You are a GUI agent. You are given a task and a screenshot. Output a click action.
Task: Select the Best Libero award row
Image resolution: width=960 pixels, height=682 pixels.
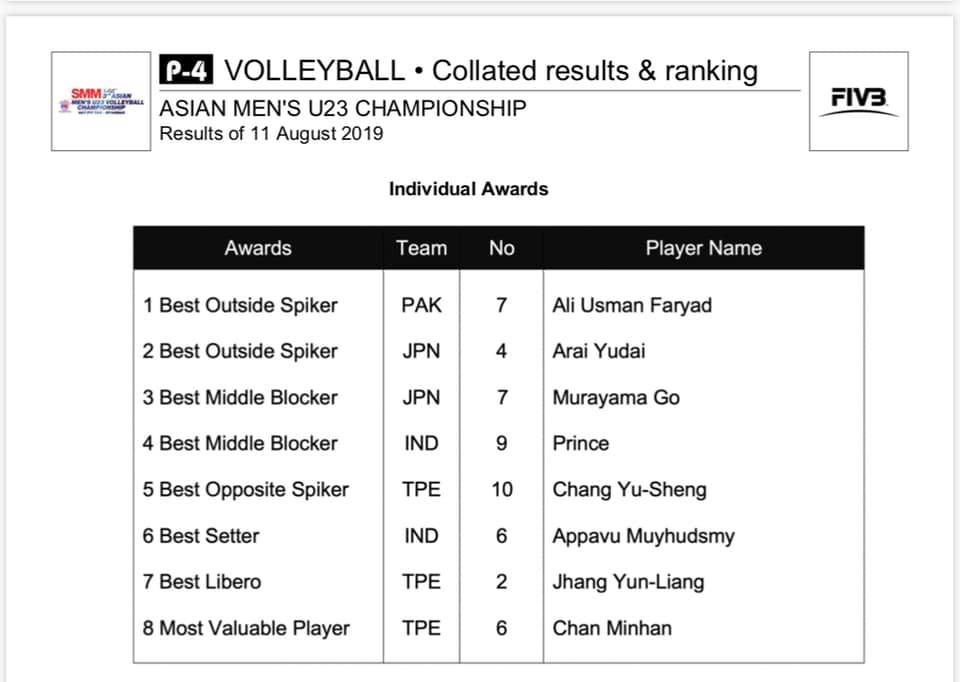pos(499,582)
